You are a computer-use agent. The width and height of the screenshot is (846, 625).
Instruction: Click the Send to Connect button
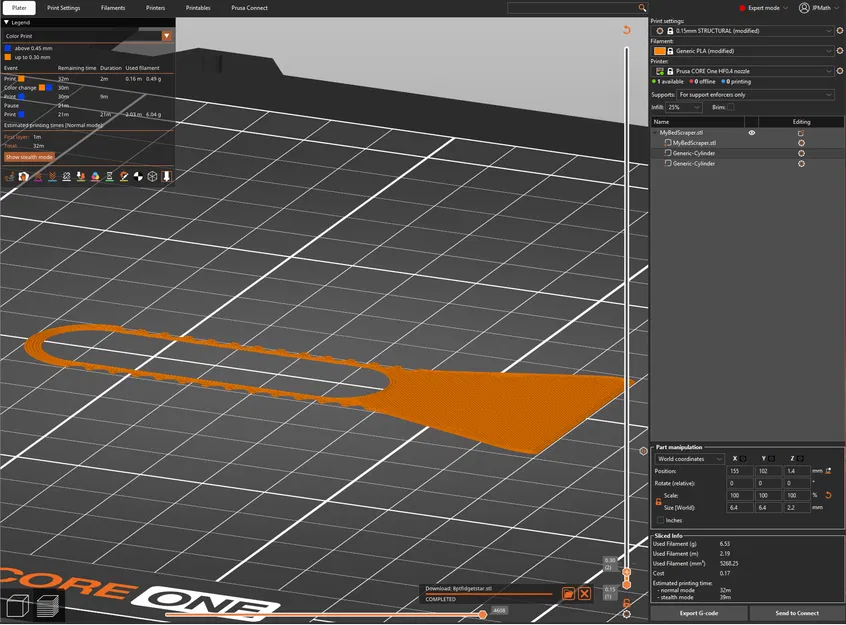797,613
